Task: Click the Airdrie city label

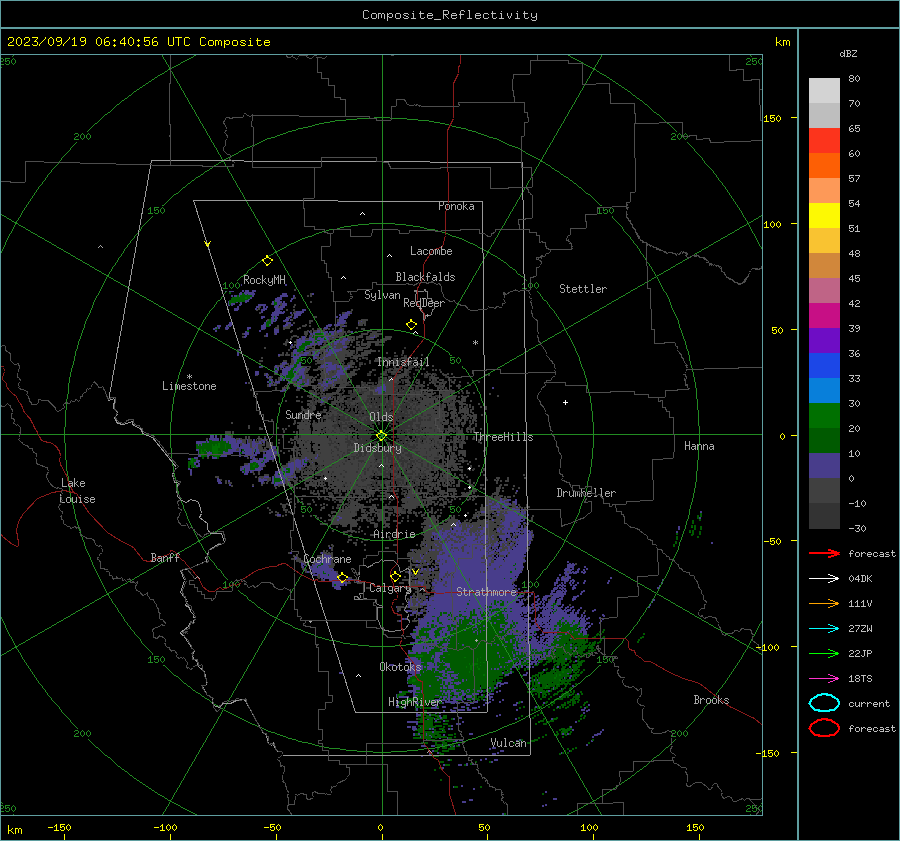Action: click(x=394, y=534)
